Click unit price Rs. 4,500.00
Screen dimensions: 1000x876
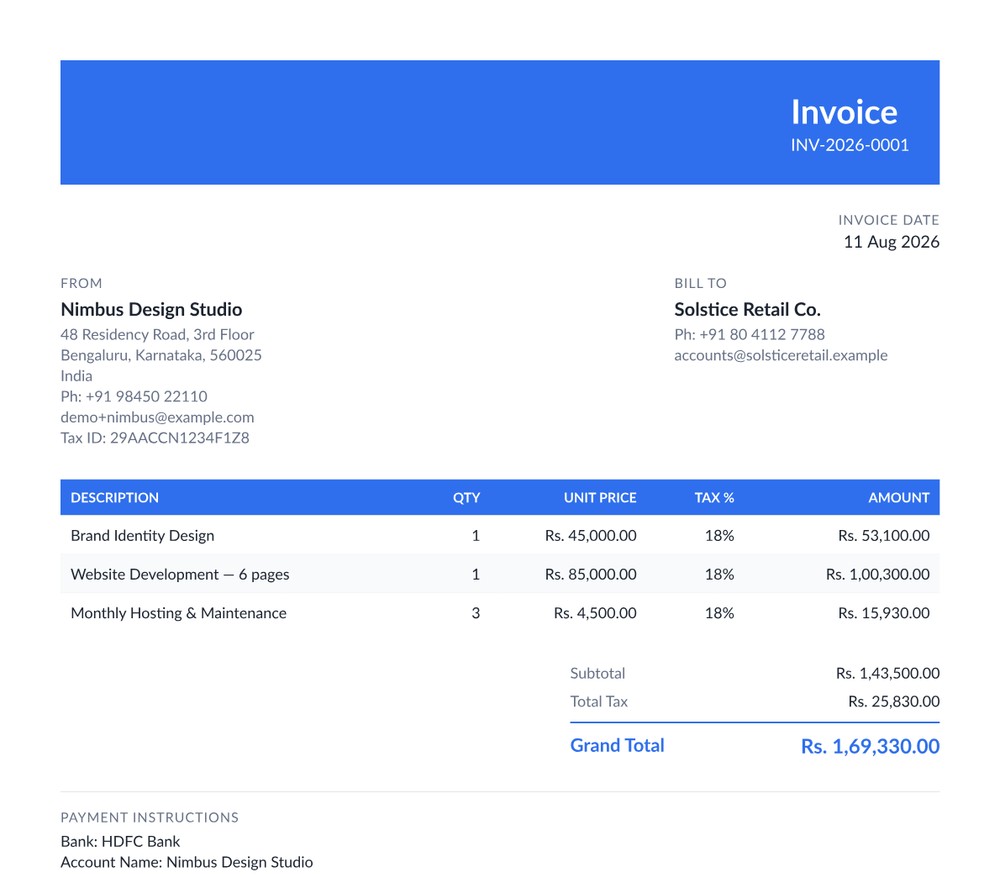click(594, 613)
